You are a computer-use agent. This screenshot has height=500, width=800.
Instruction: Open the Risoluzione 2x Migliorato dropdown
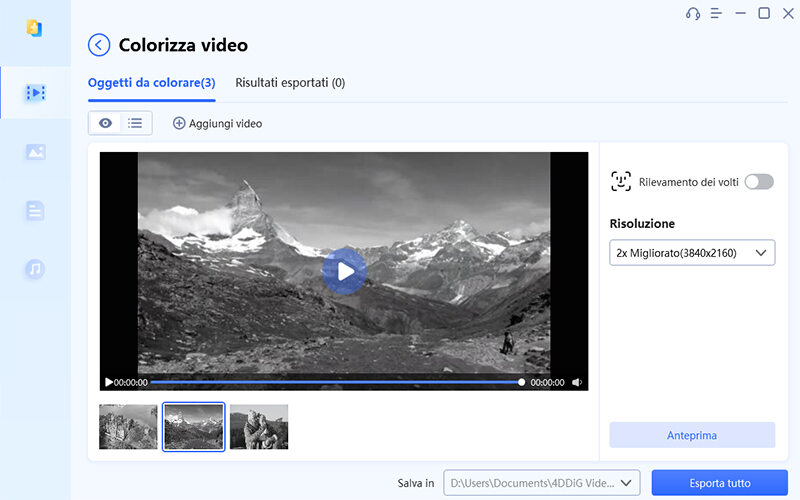tap(692, 253)
